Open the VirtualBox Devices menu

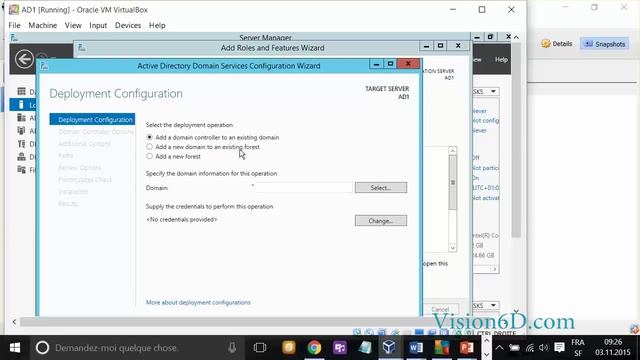[128, 25]
